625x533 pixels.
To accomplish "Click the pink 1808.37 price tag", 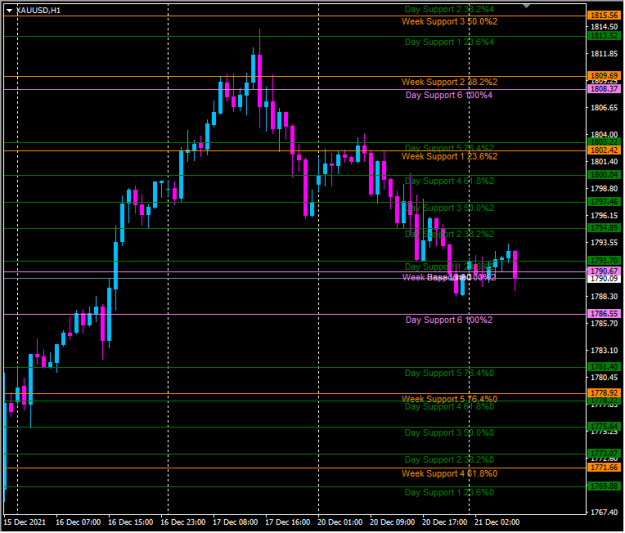I will (x=604, y=89).
